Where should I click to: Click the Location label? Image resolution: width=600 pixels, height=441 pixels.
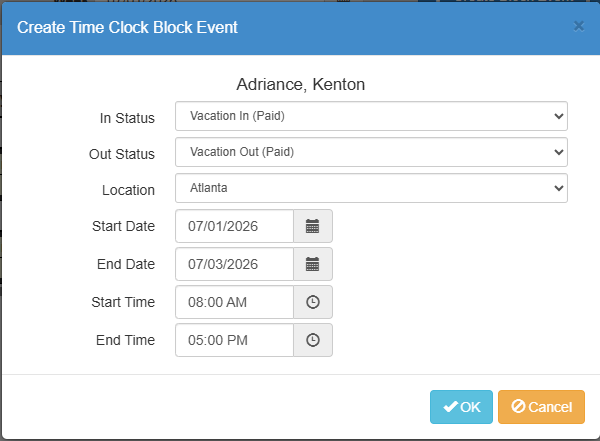[128, 190]
